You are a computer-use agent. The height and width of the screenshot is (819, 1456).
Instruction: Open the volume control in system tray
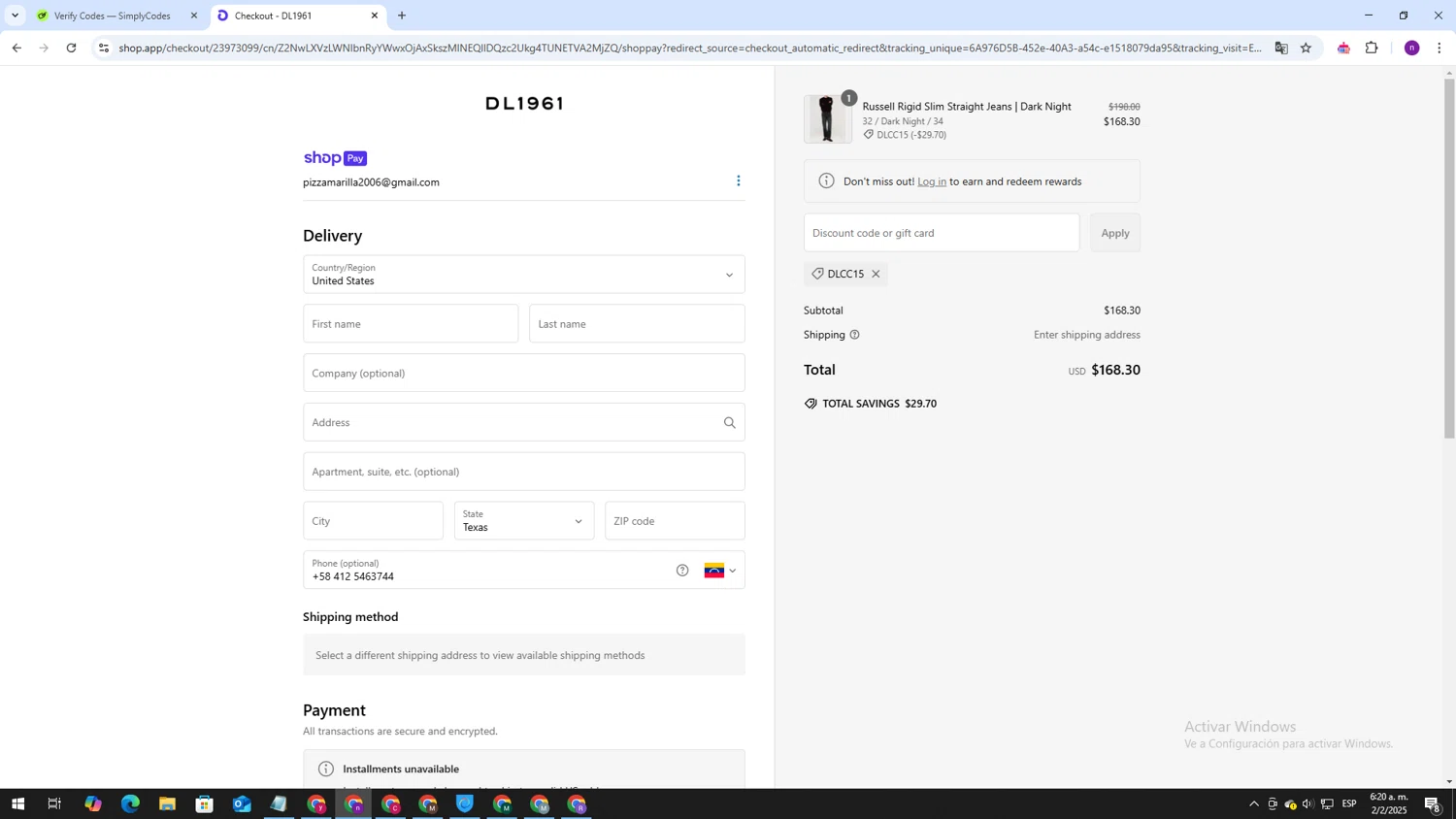pyautogui.click(x=1307, y=803)
